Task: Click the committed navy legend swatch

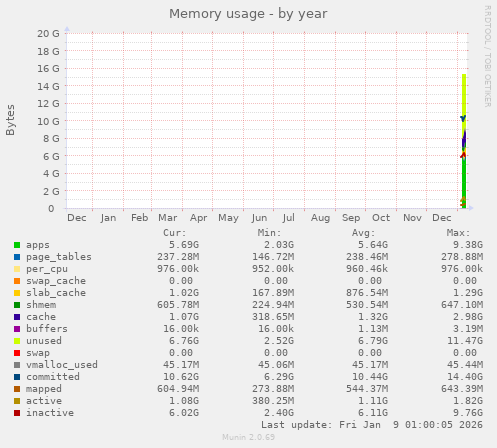Action: tap(17, 377)
